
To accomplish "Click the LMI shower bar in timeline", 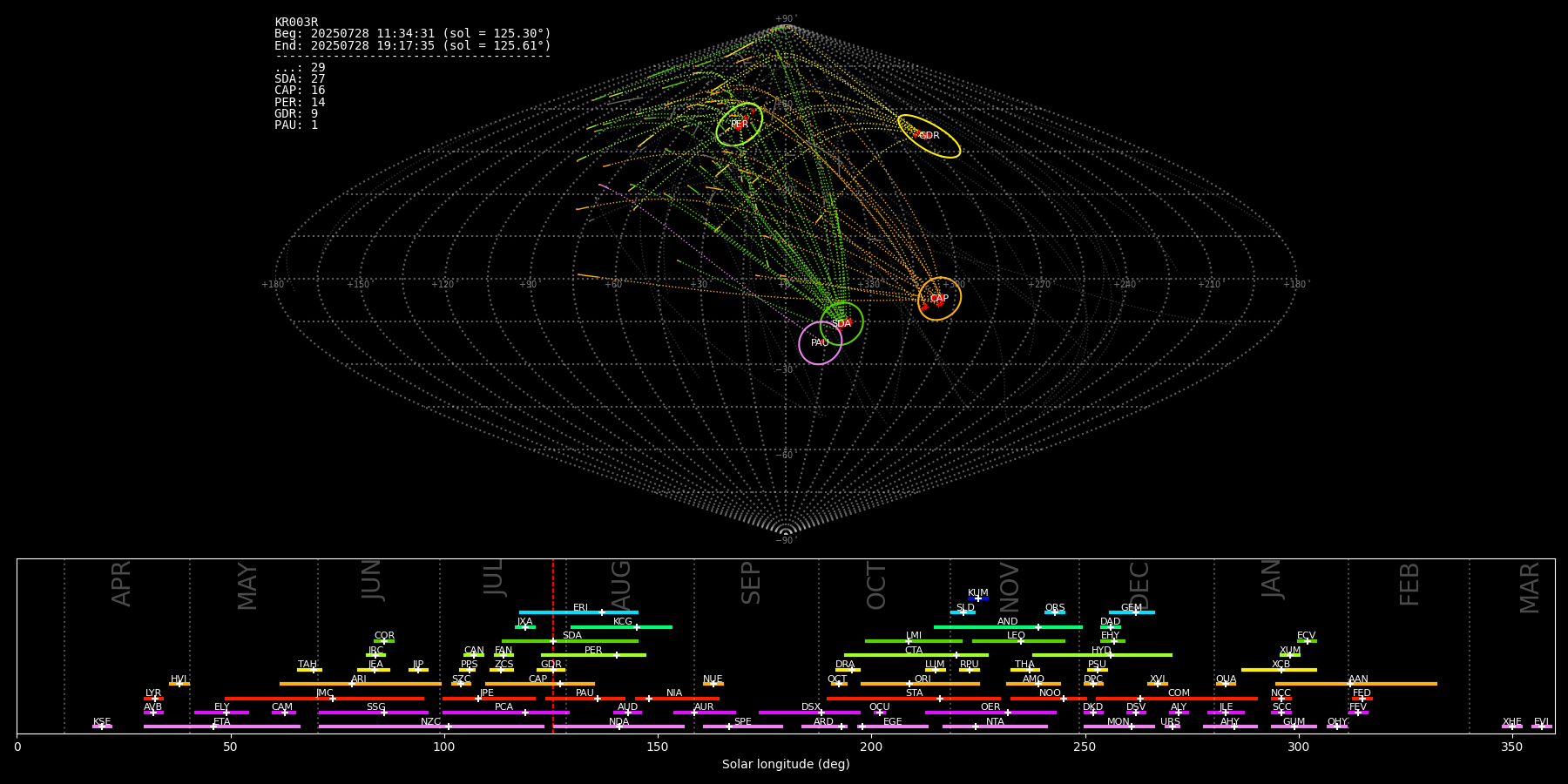I will [x=914, y=641].
